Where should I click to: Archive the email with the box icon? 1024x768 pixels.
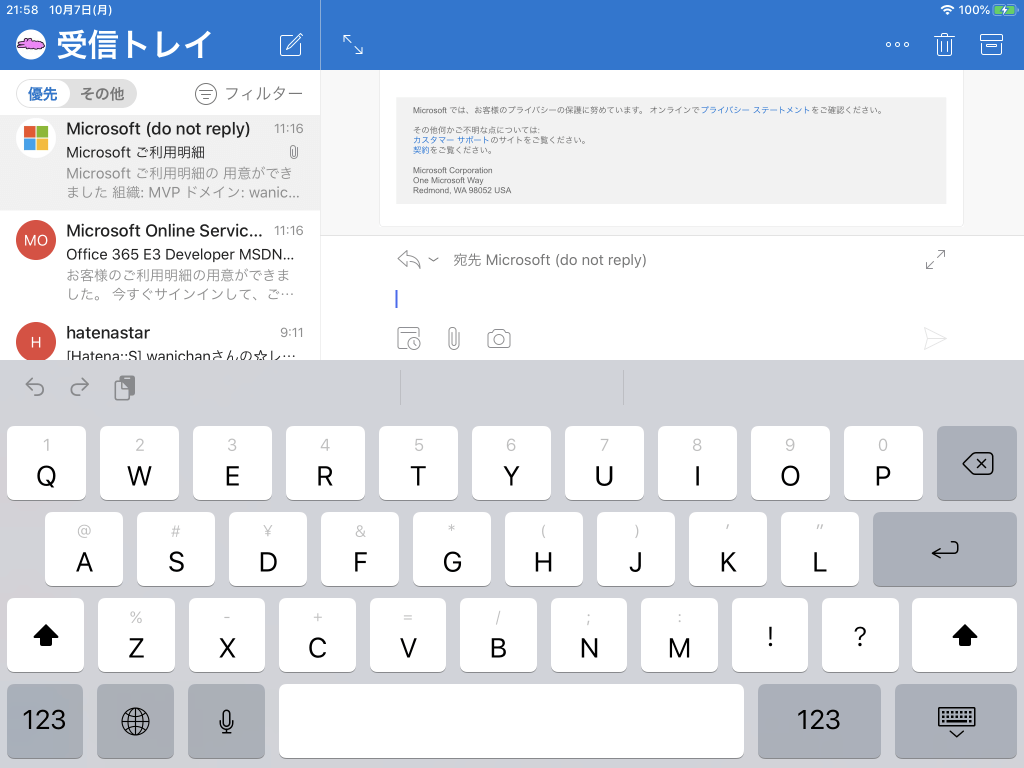pos(991,44)
